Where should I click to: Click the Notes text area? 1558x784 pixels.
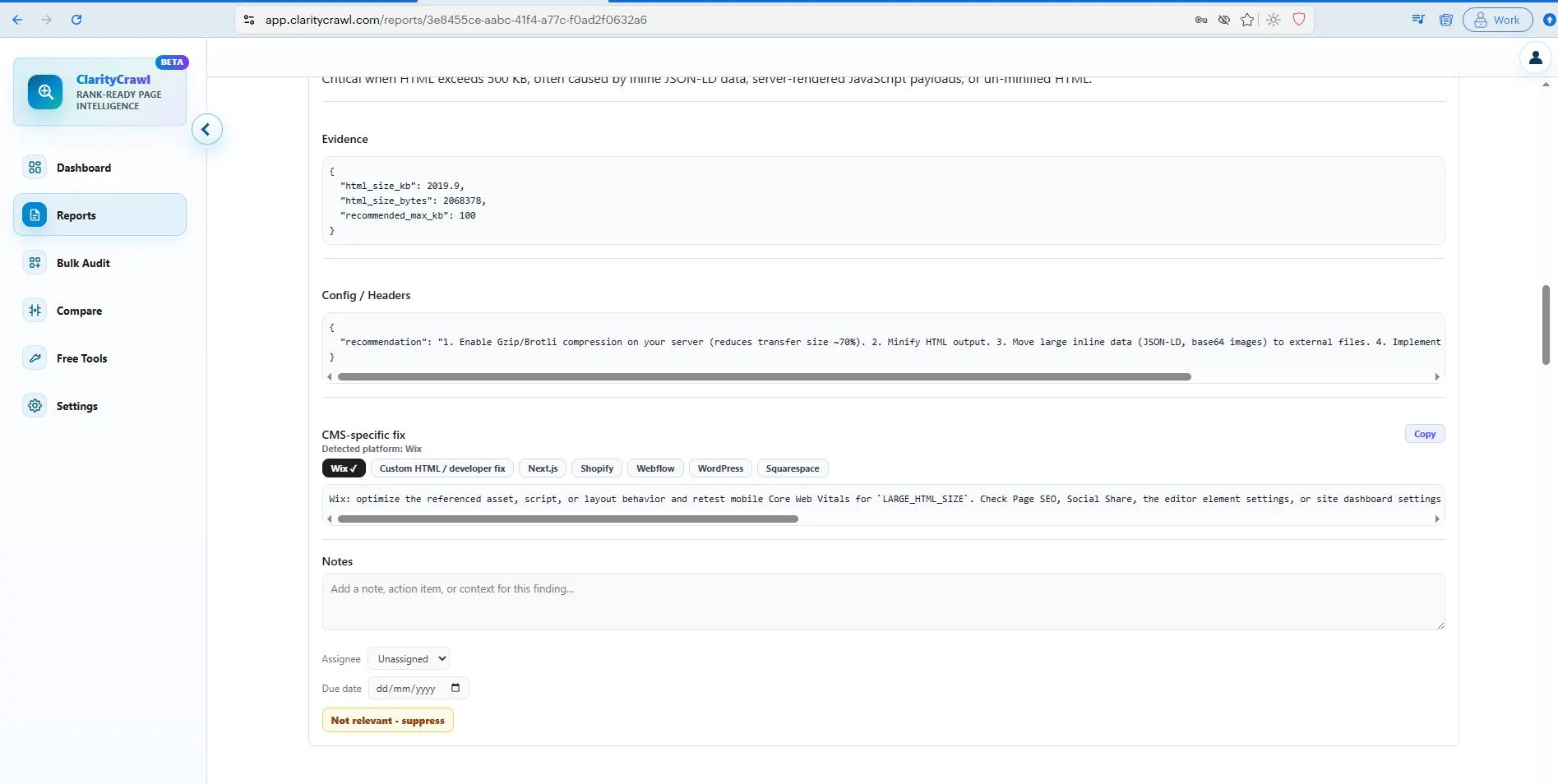point(883,602)
